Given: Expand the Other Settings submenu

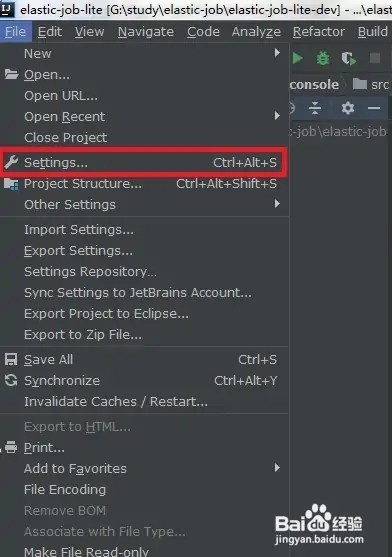Looking at the screenshot, I should [277, 204].
